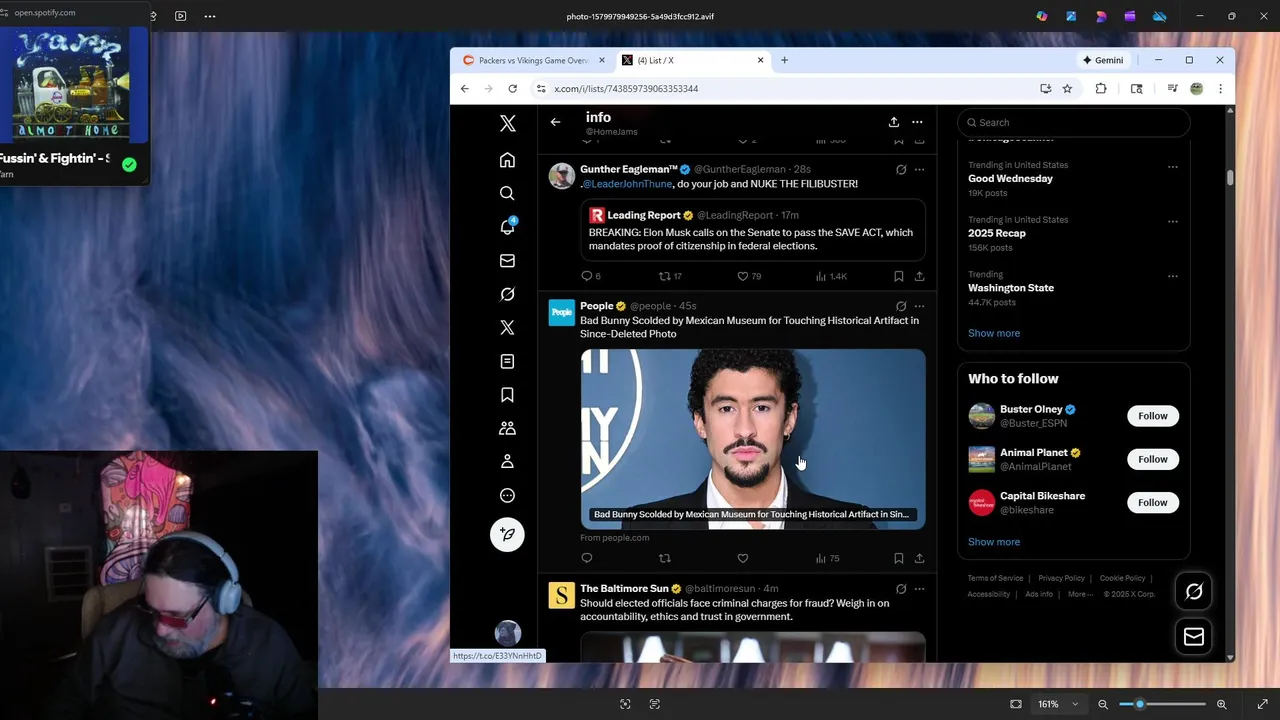Reply to Gunther Eagleman's post
The image size is (1280, 720).
591,276
